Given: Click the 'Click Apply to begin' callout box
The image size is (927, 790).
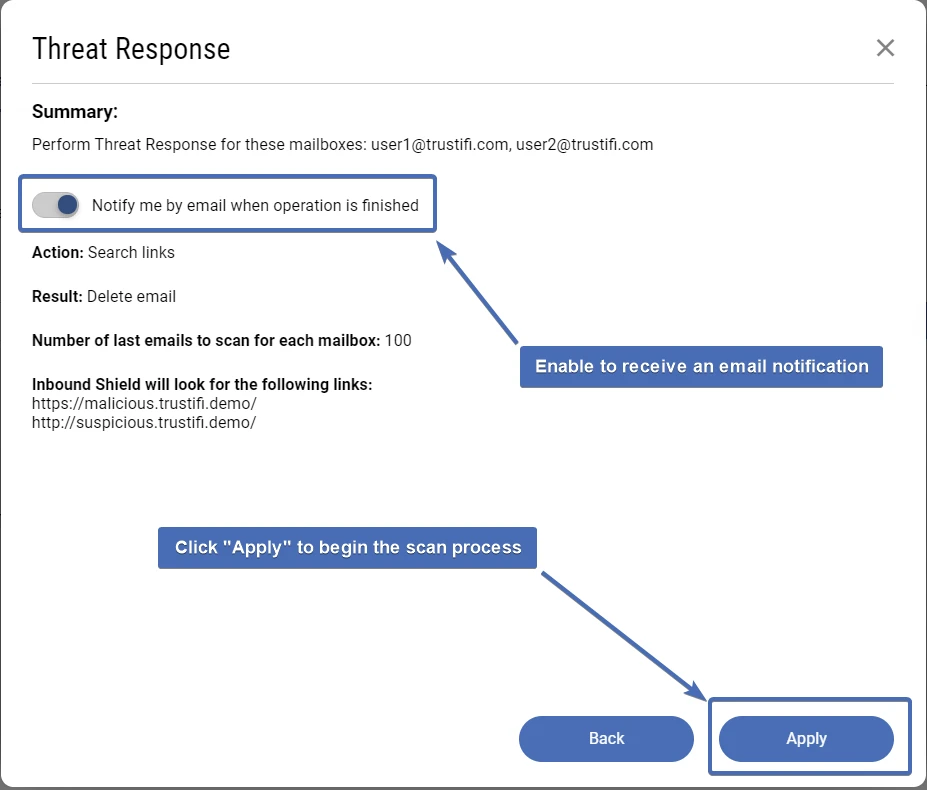Looking at the screenshot, I should pyautogui.click(x=347, y=548).
